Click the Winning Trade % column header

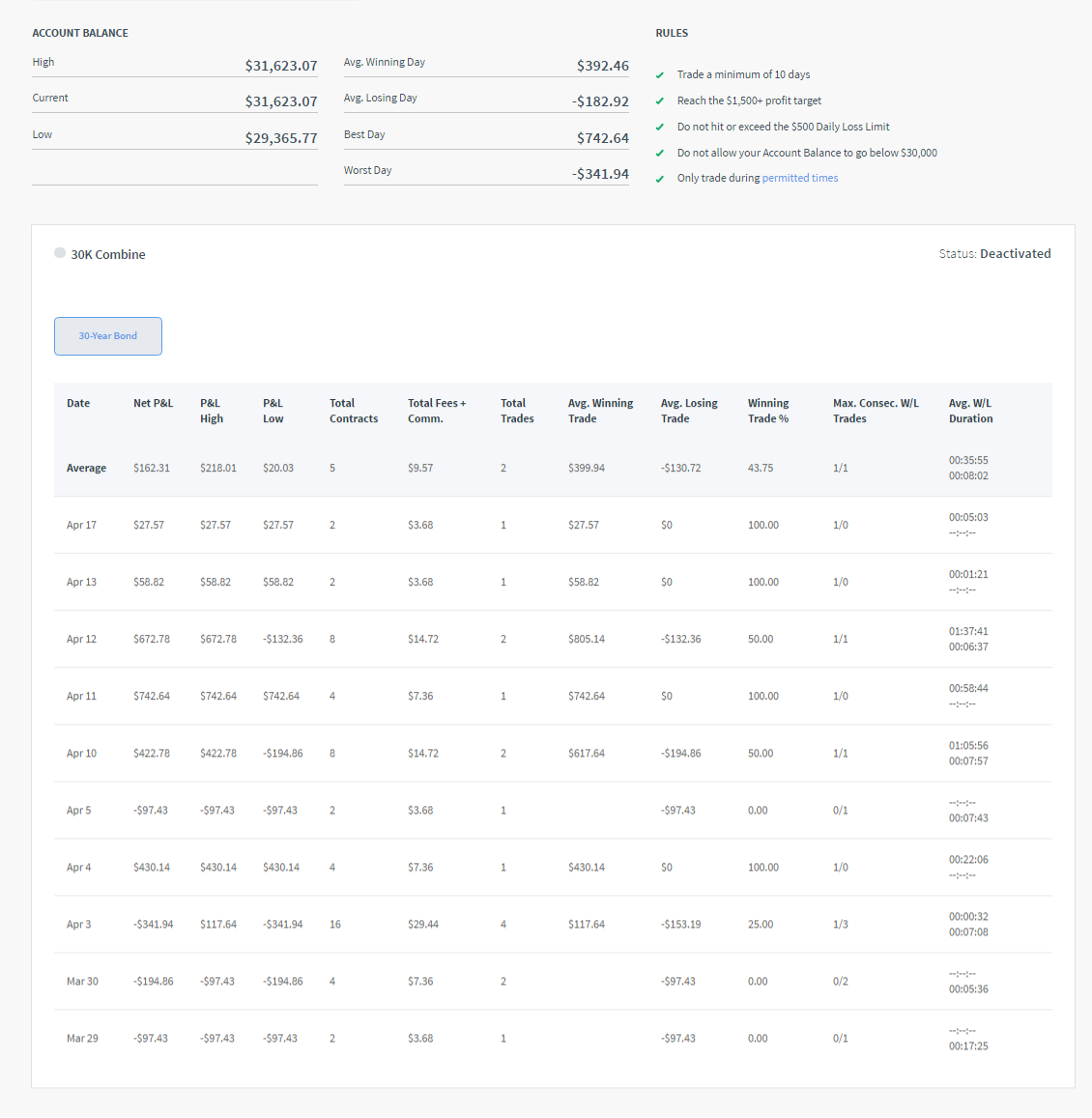767,411
